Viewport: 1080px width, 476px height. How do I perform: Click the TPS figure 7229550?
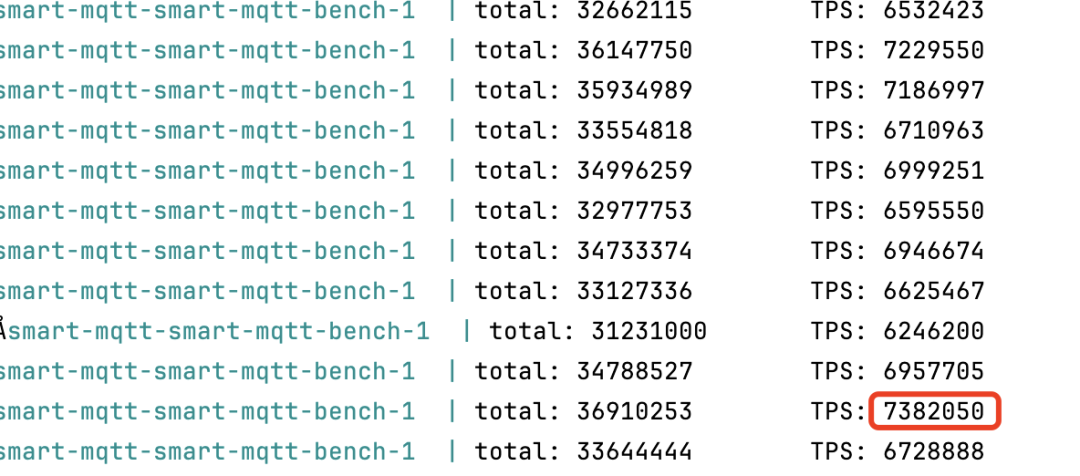[934, 51]
